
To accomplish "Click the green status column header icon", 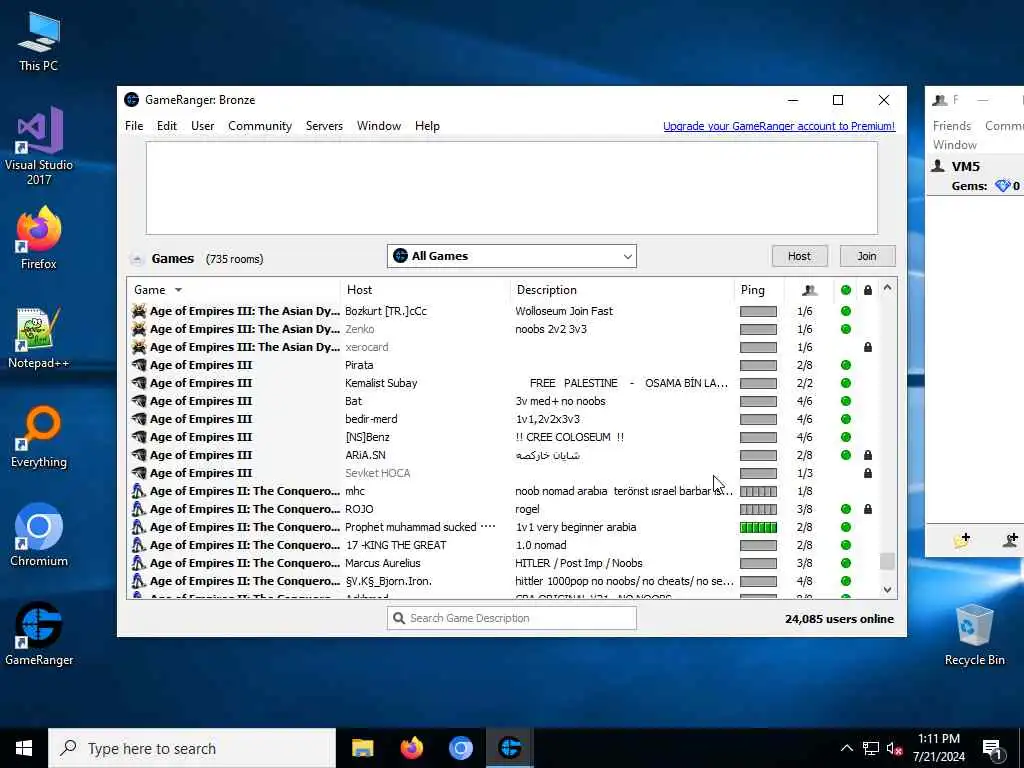I will tap(846, 290).
